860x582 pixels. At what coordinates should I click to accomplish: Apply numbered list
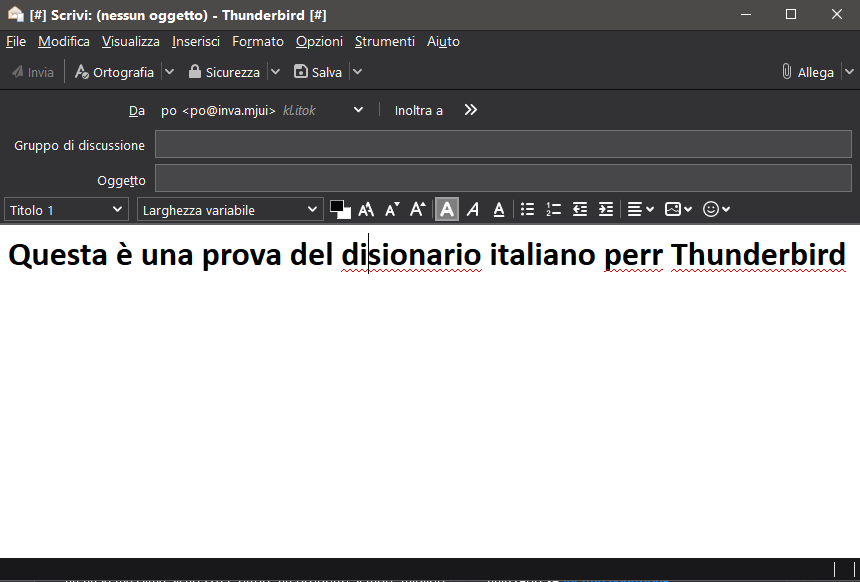pyautogui.click(x=553, y=210)
